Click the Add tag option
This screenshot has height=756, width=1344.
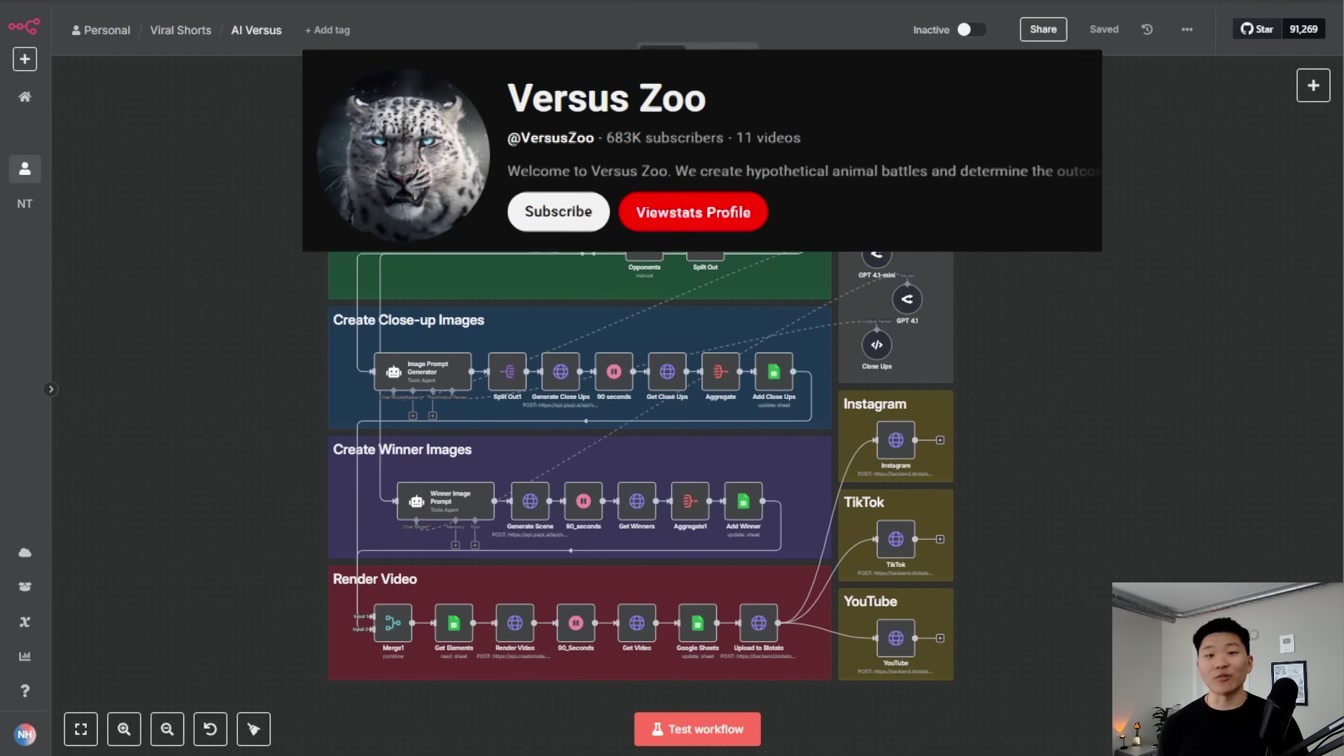[327, 30]
